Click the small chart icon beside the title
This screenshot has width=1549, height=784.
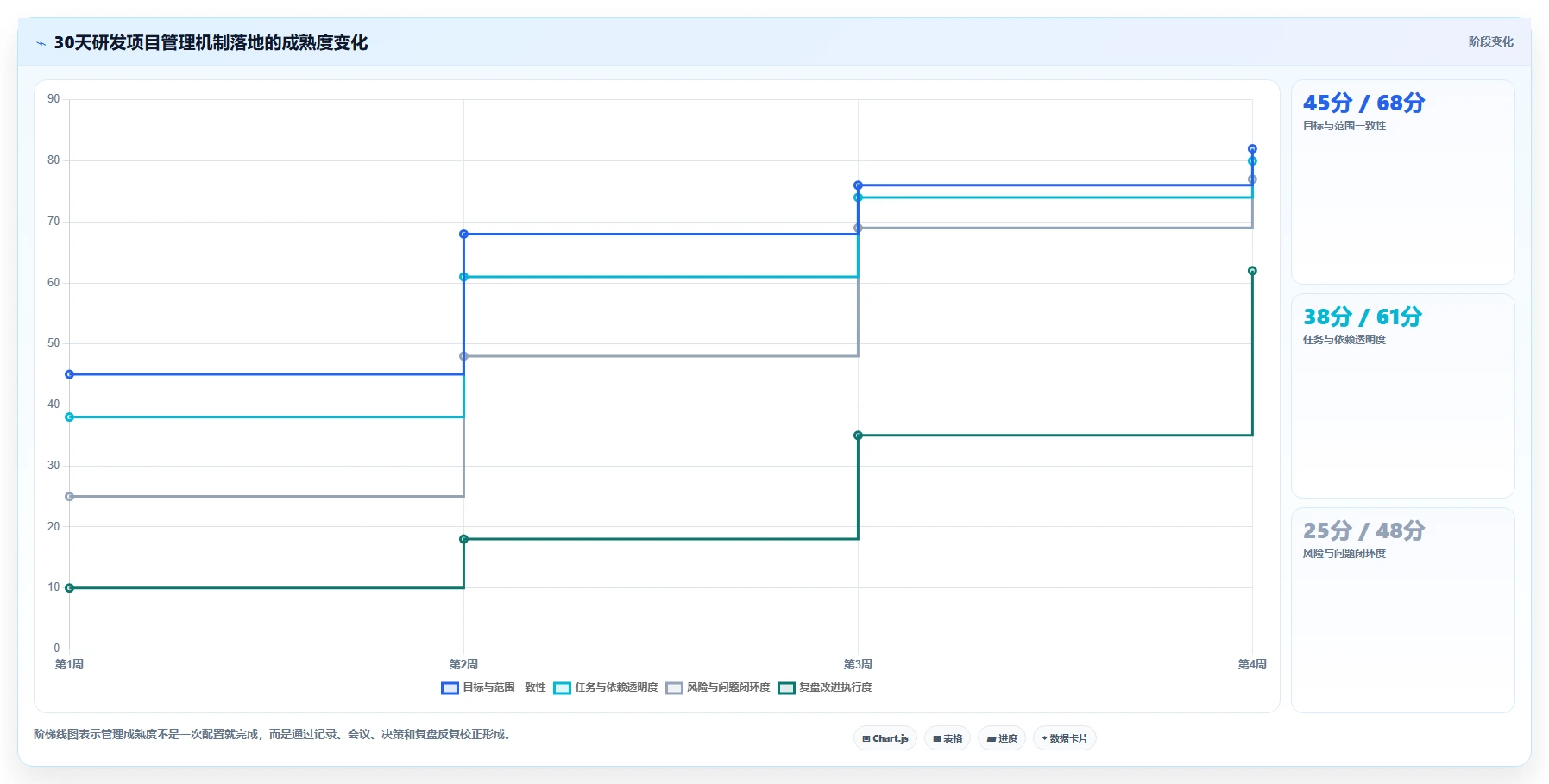point(41,43)
